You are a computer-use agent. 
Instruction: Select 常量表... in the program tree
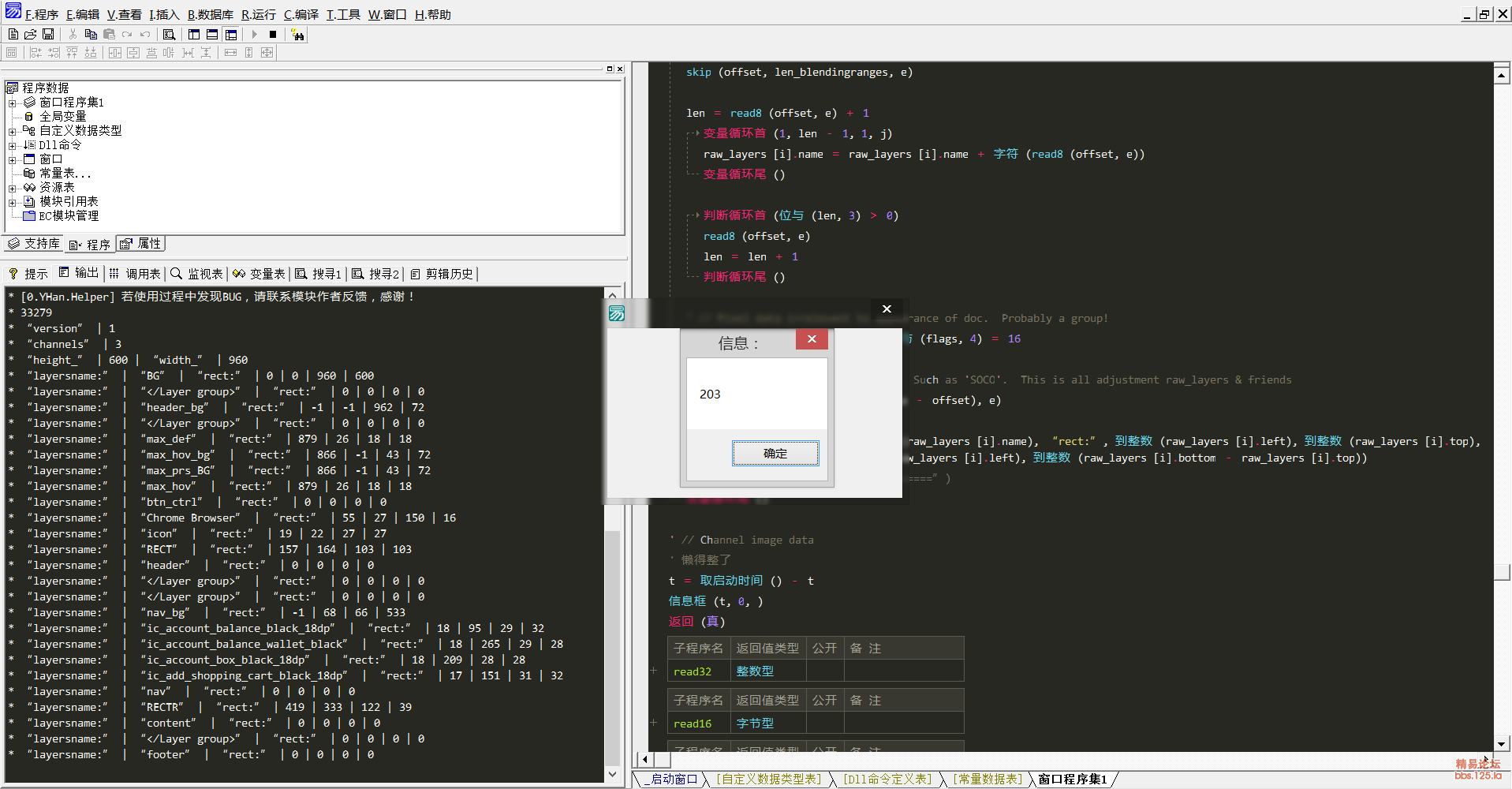[65, 174]
